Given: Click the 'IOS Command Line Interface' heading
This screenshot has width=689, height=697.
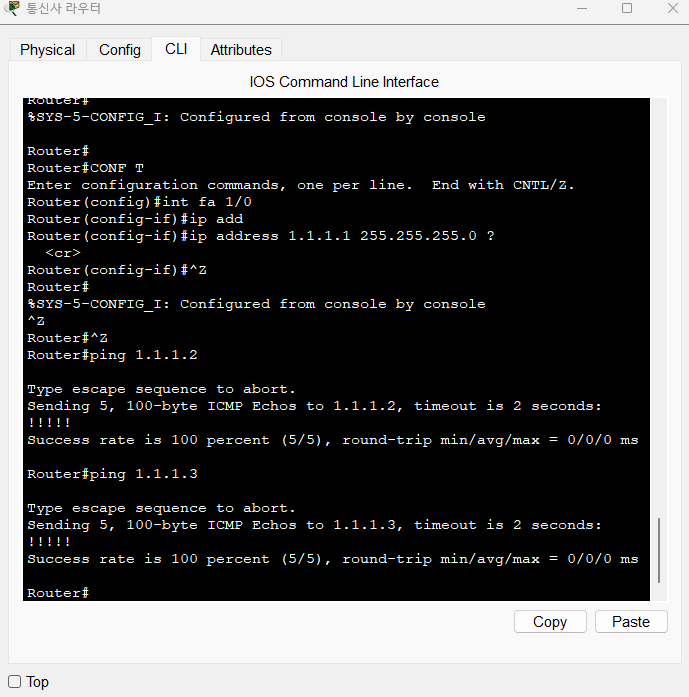Looking at the screenshot, I should tap(344, 82).
